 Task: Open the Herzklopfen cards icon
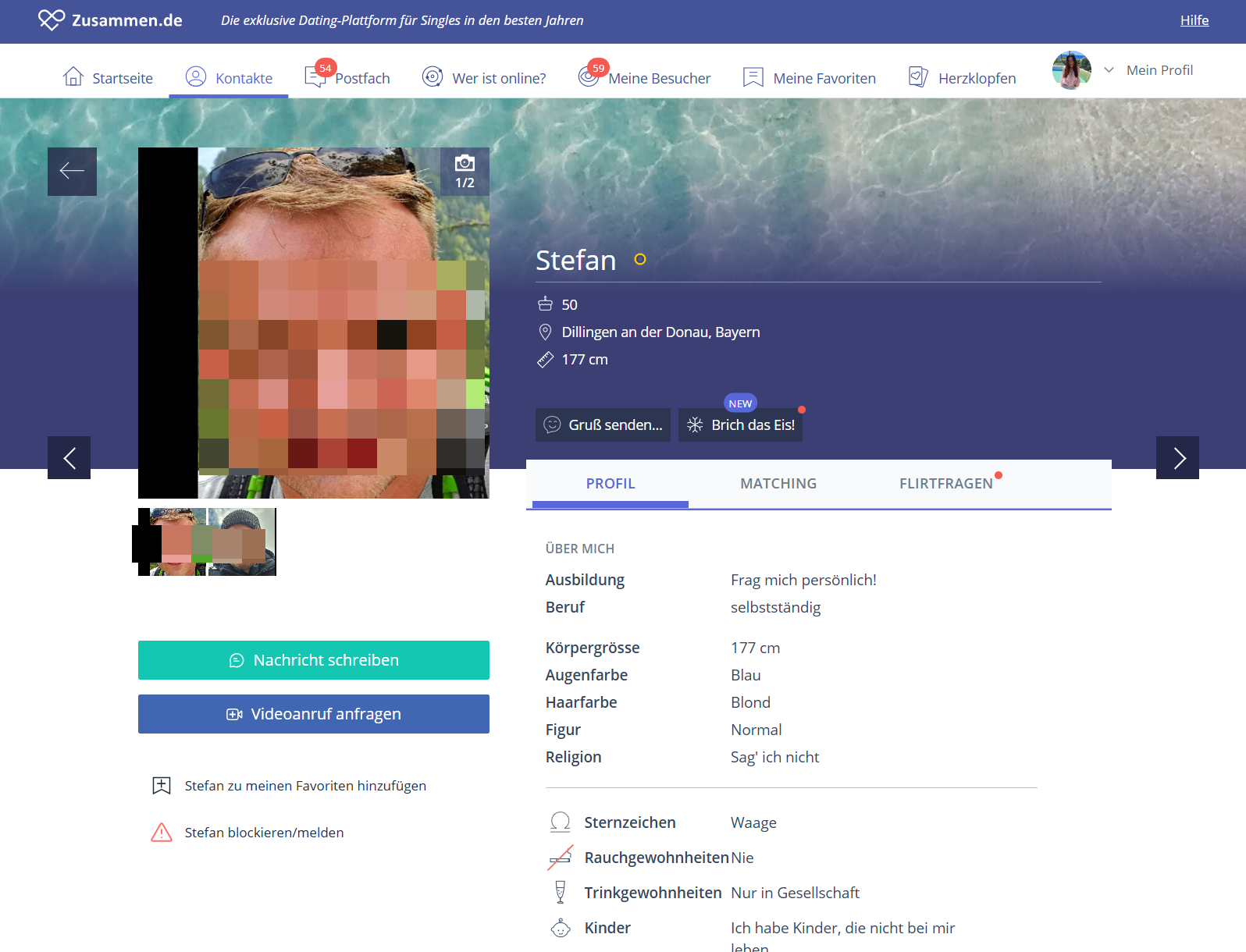[918, 76]
